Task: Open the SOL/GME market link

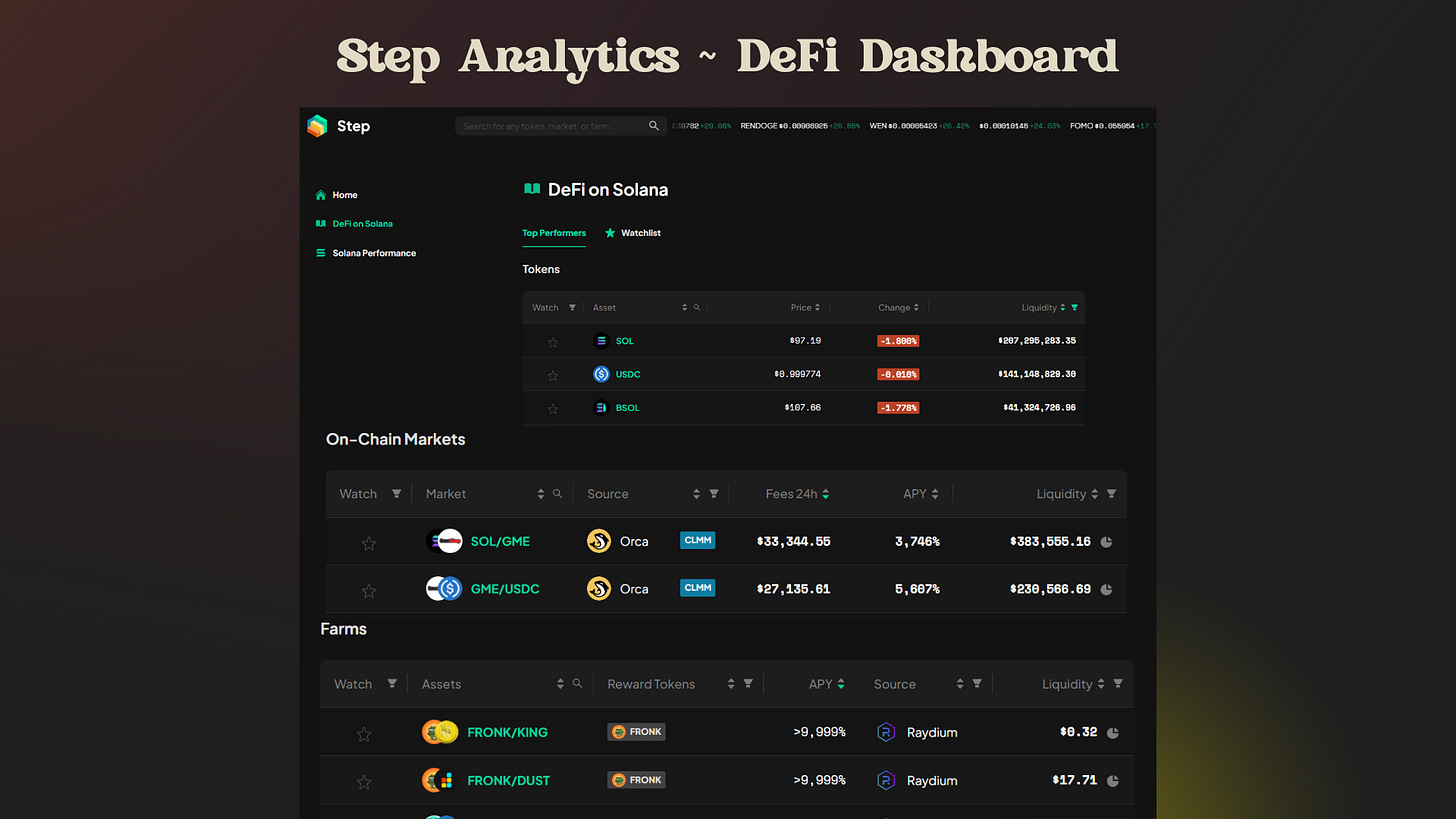Action: (x=500, y=541)
